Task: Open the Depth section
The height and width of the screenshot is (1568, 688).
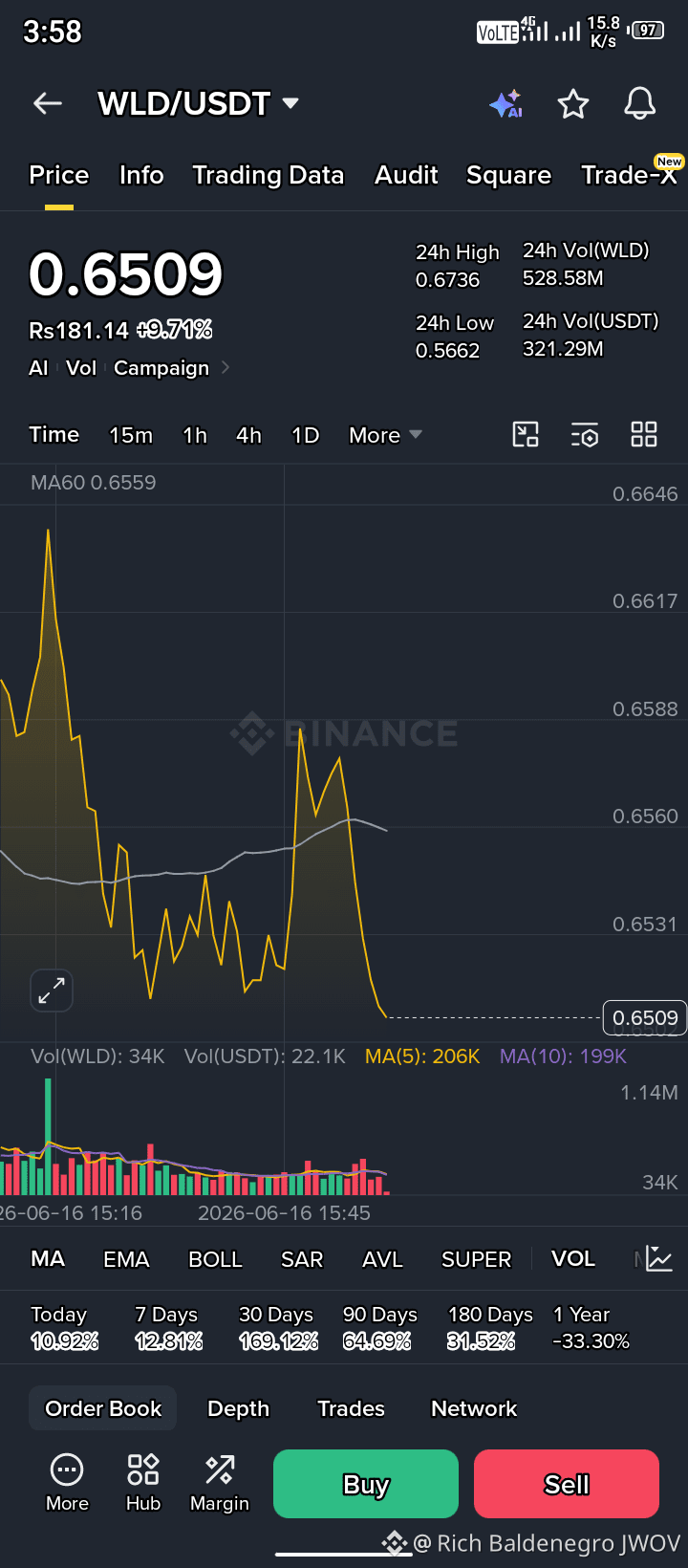Action: [239, 1408]
